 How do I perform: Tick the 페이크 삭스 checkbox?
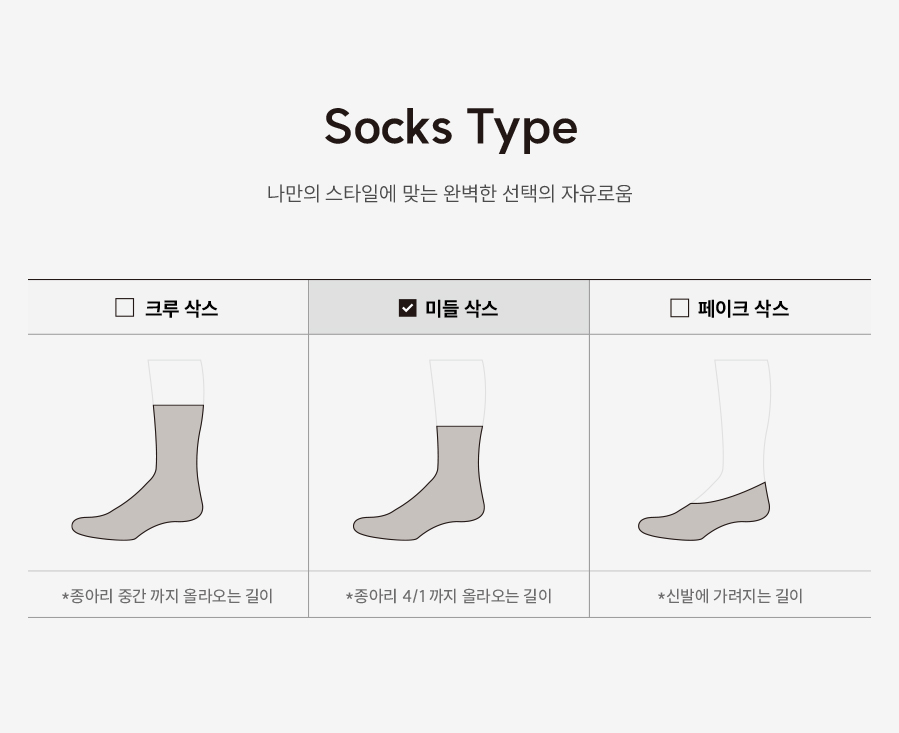pos(679,307)
